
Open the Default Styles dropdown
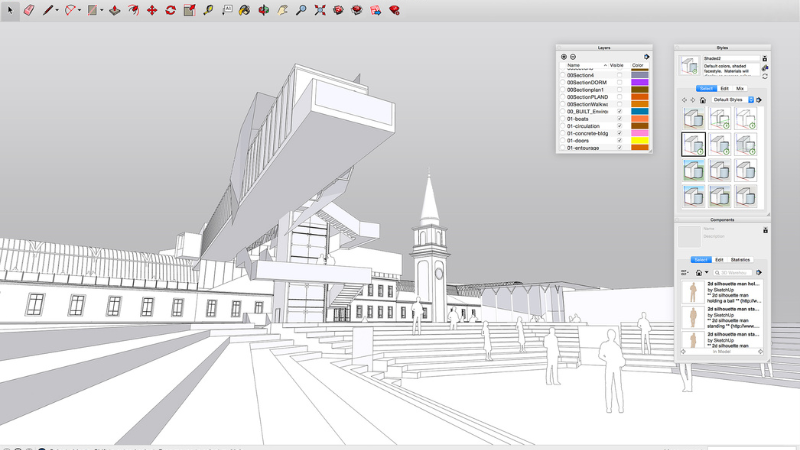tap(732, 100)
